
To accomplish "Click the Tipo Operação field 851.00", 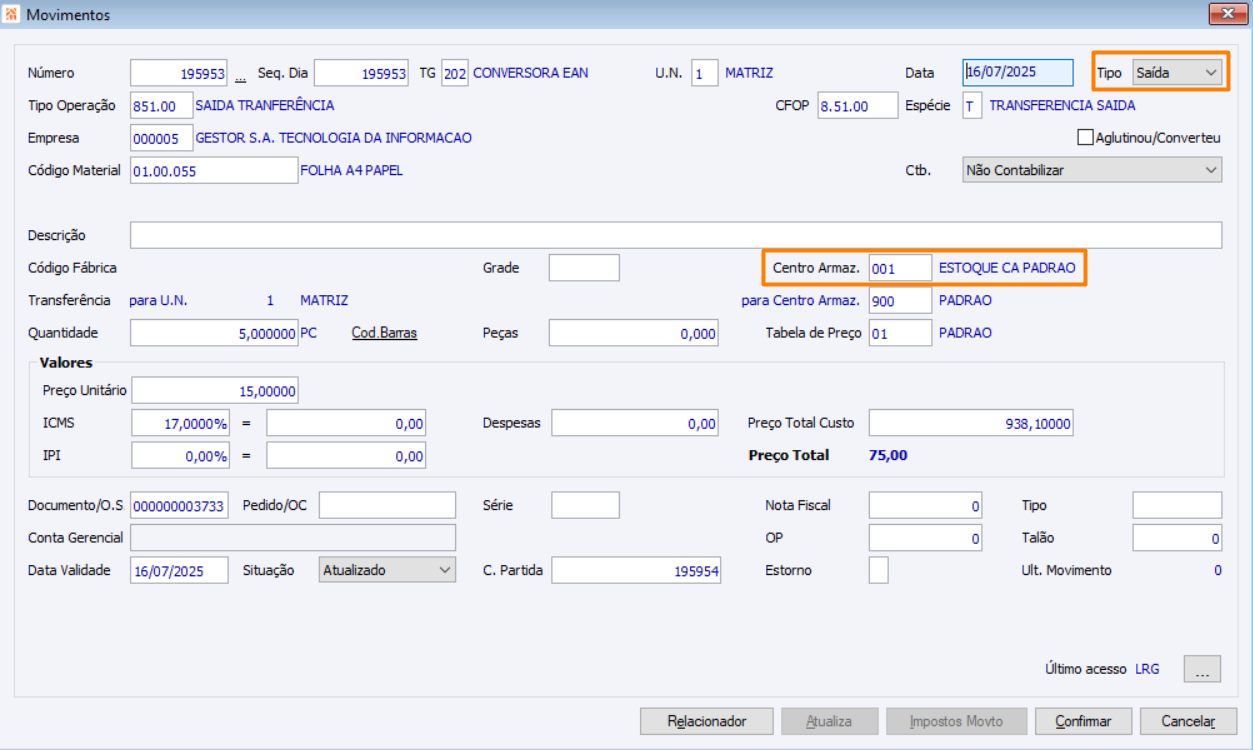I will (160, 105).
